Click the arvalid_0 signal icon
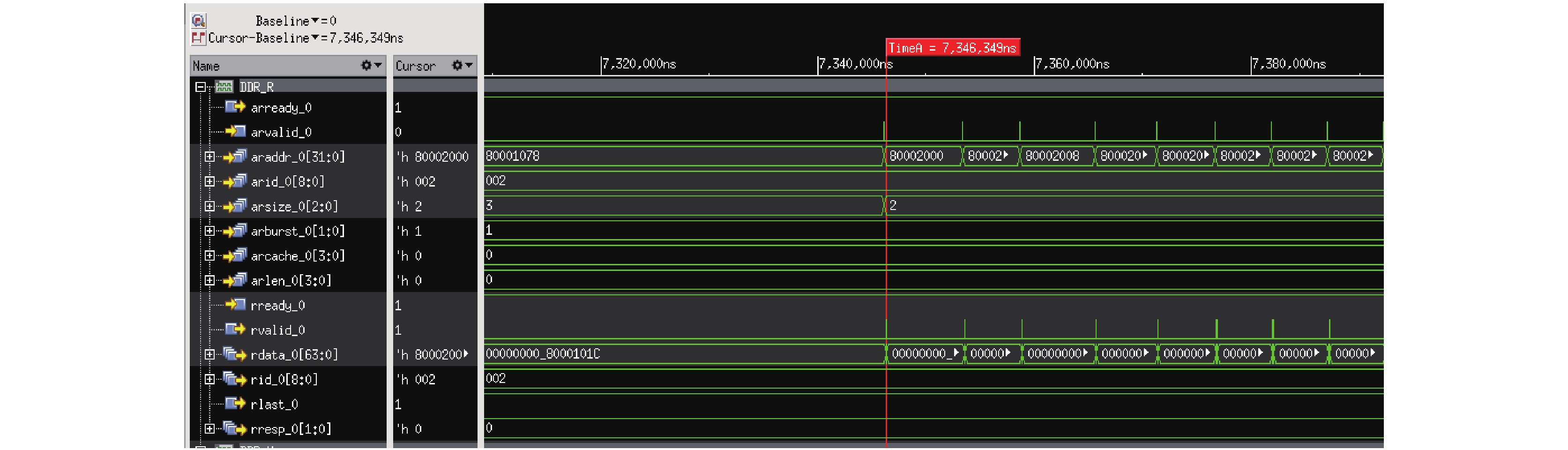This screenshot has height=450, width=1568. pyautogui.click(x=235, y=132)
